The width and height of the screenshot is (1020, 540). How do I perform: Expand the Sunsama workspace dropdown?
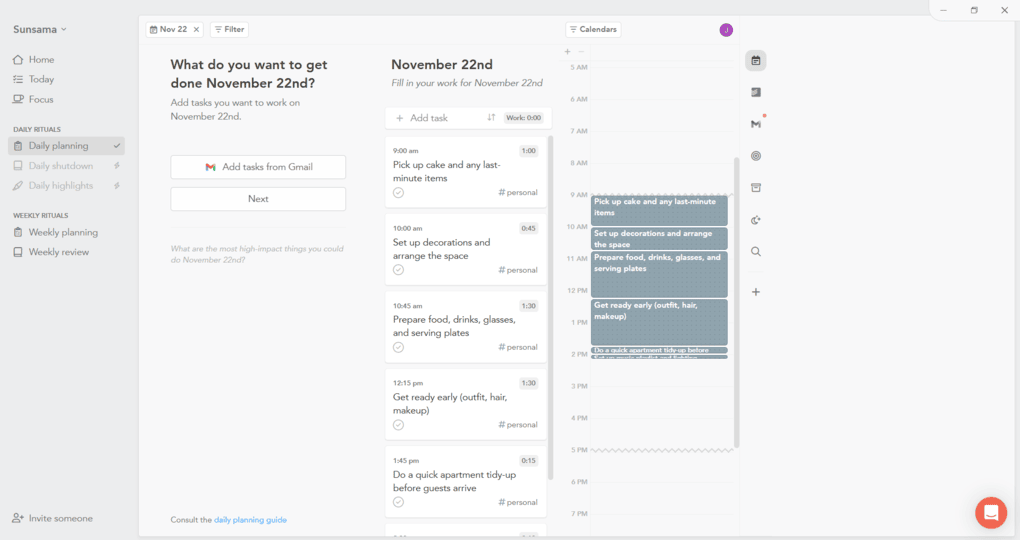(x=40, y=30)
